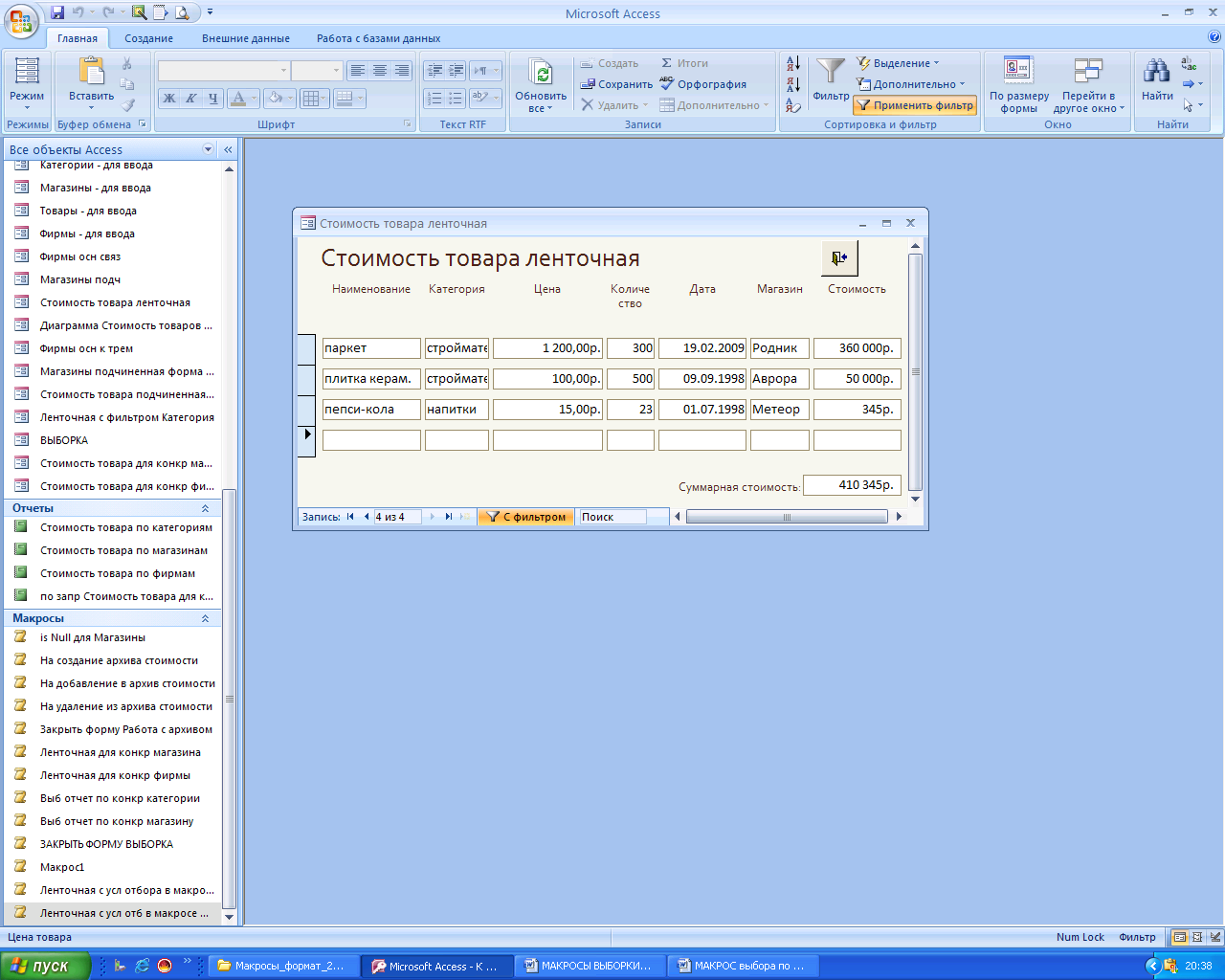Toggle bold Ж formatting

169,98
